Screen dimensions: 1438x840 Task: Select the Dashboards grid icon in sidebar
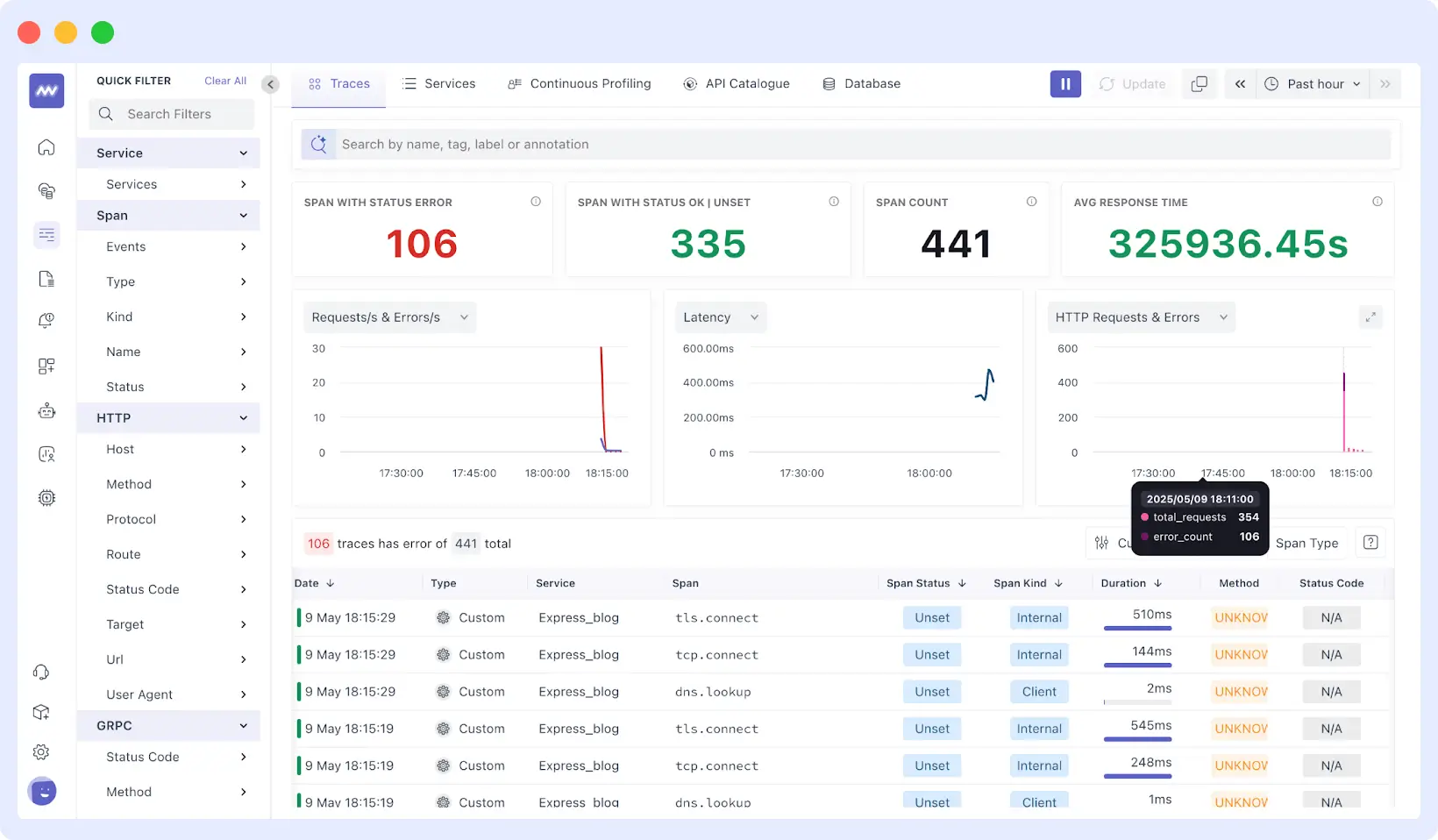click(x=46, y=366)
